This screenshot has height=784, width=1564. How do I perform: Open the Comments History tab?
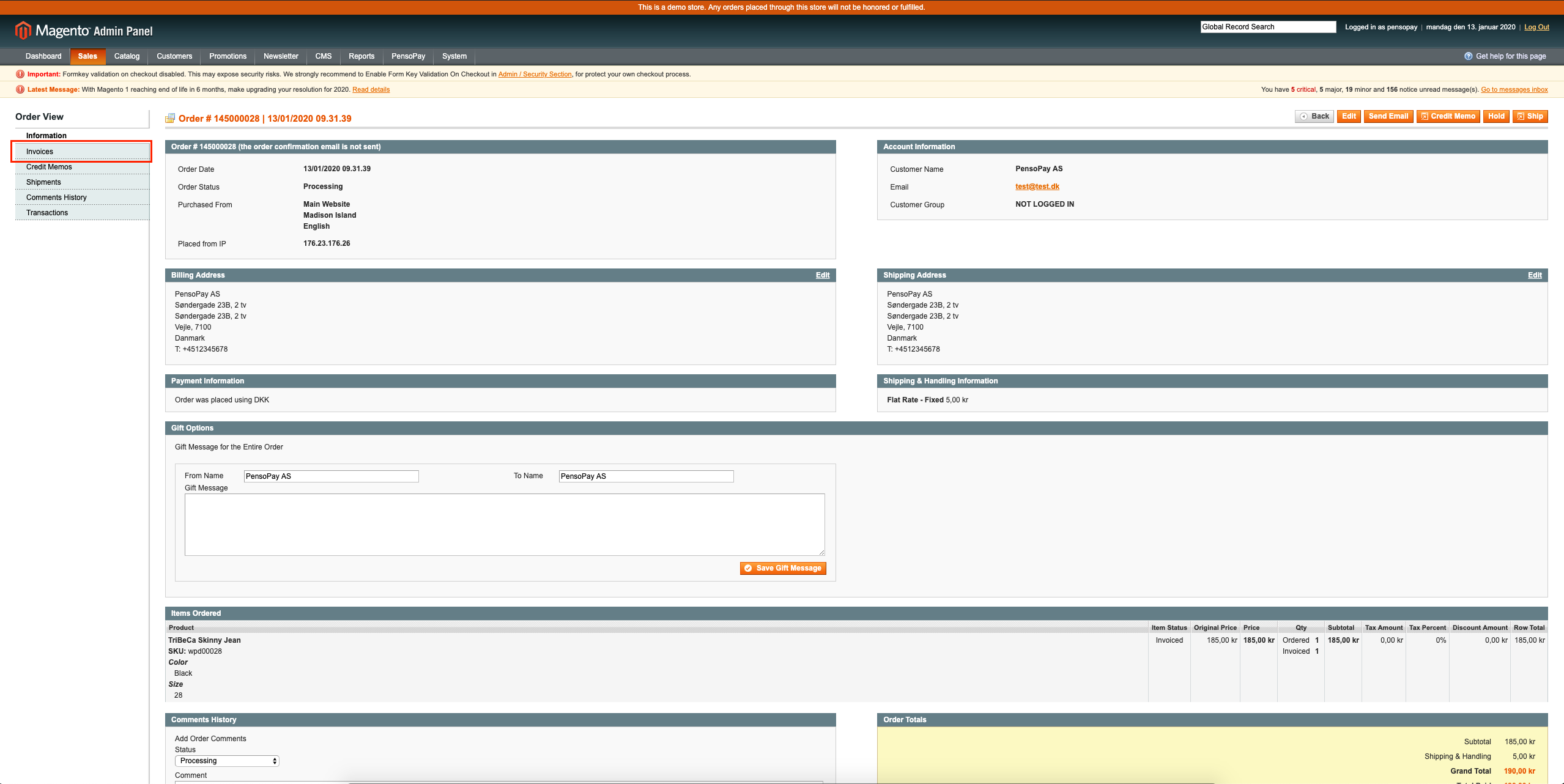tap(82, 198)
